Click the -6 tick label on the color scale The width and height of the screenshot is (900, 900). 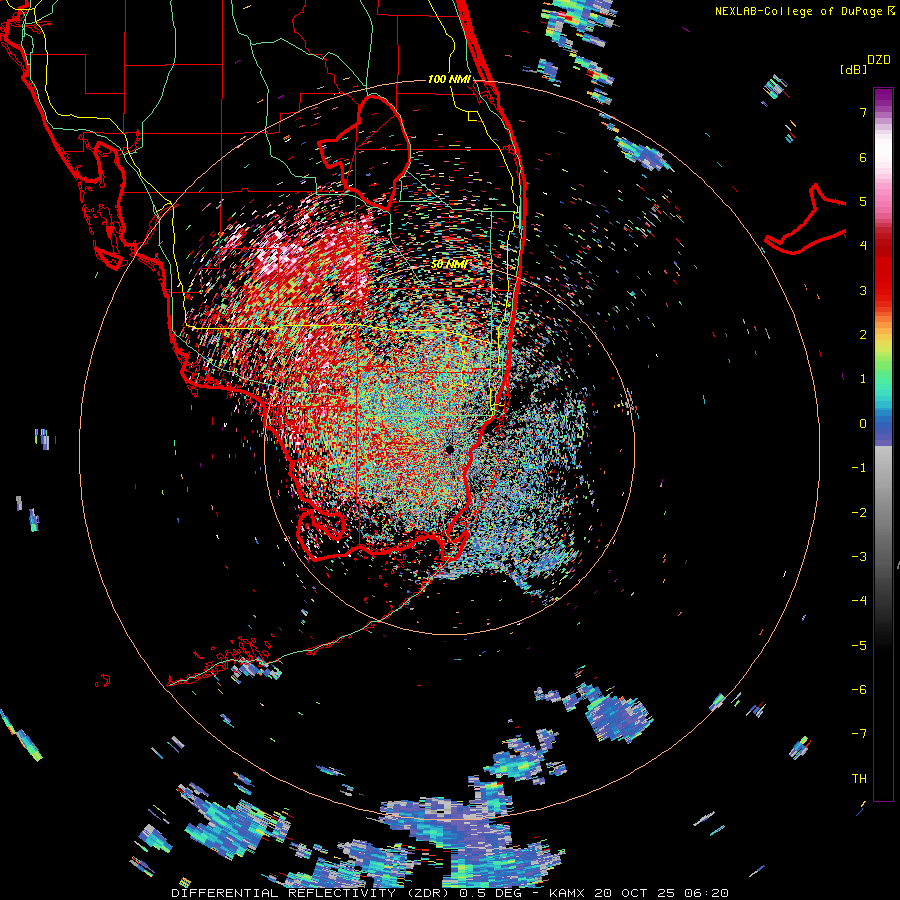pyautogui.click(x=859, y=690)
